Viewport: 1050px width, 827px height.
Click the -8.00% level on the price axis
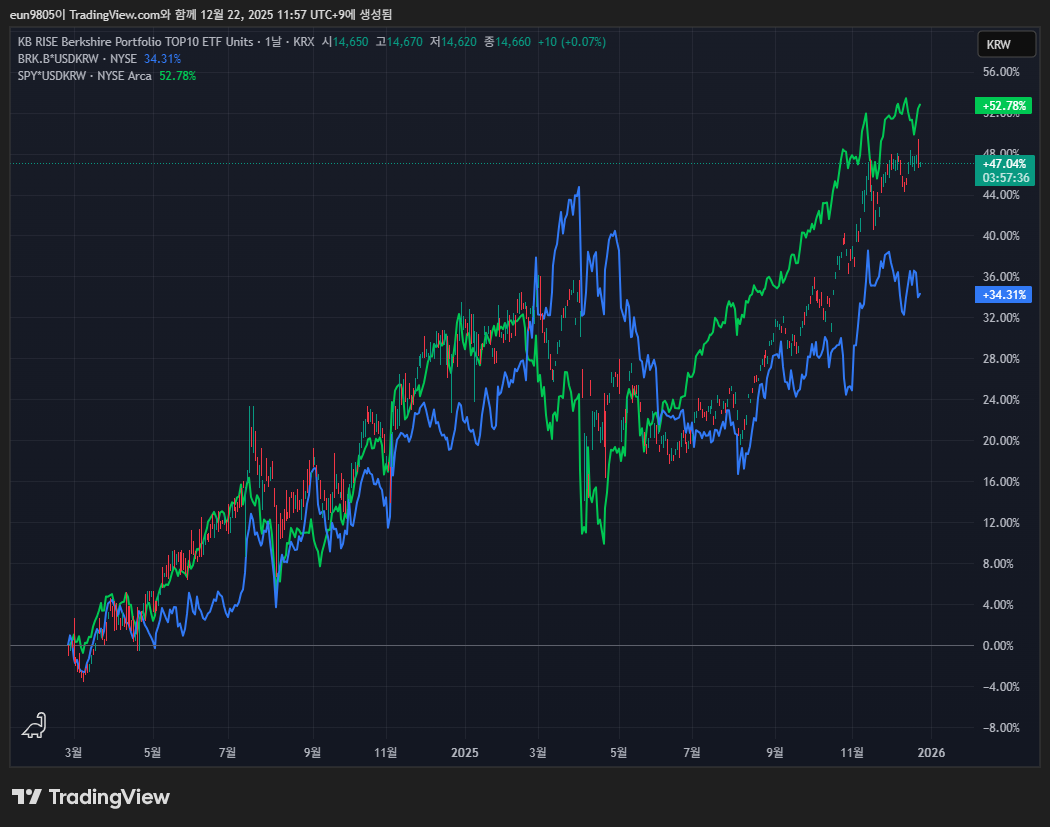[1001, 727]
